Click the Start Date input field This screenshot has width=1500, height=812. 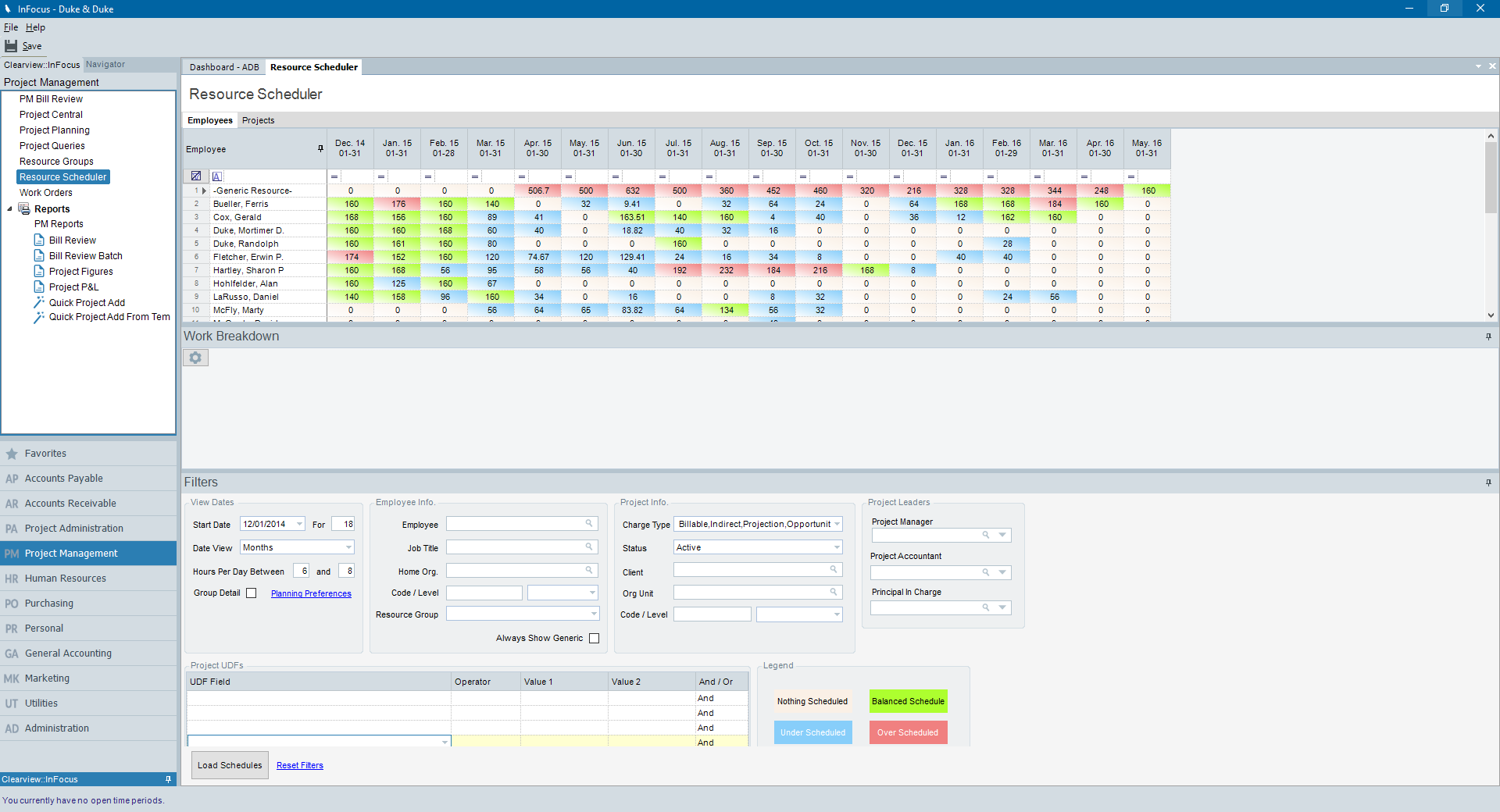(x=266, y=525)
